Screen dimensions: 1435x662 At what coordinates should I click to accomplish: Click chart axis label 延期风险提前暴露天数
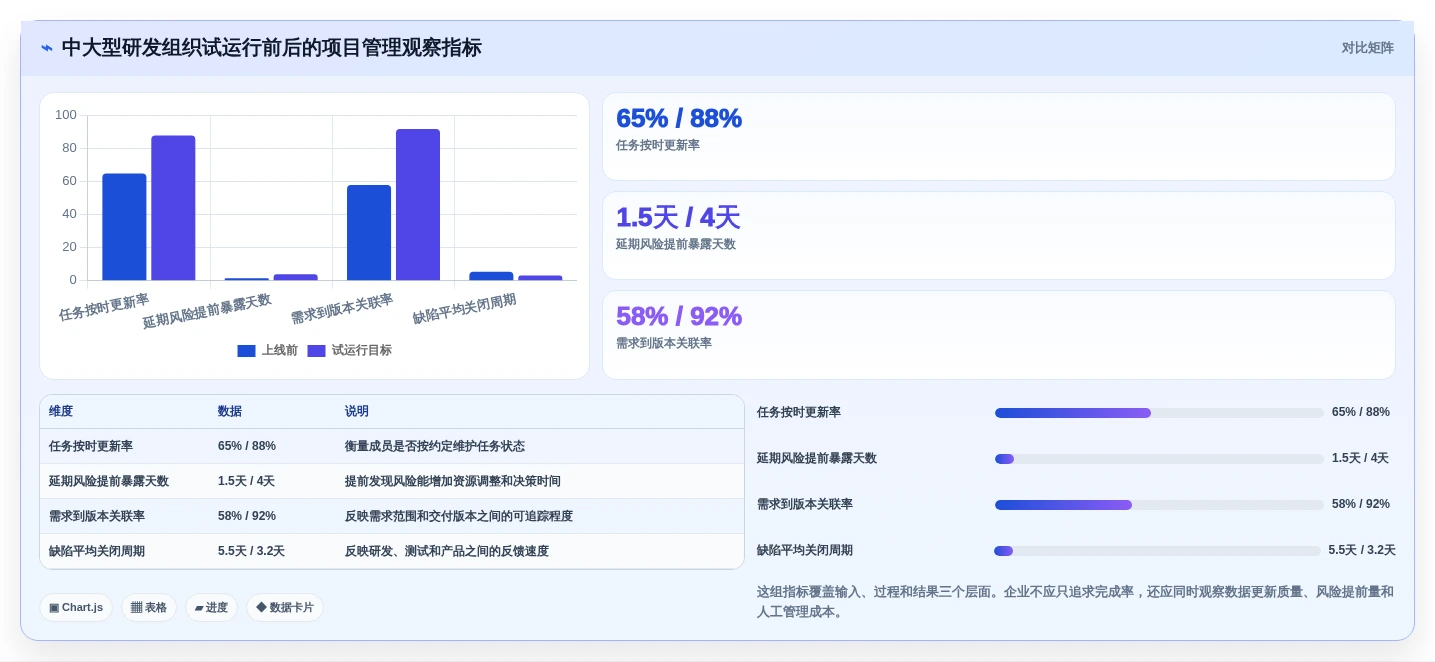(207, 311)
